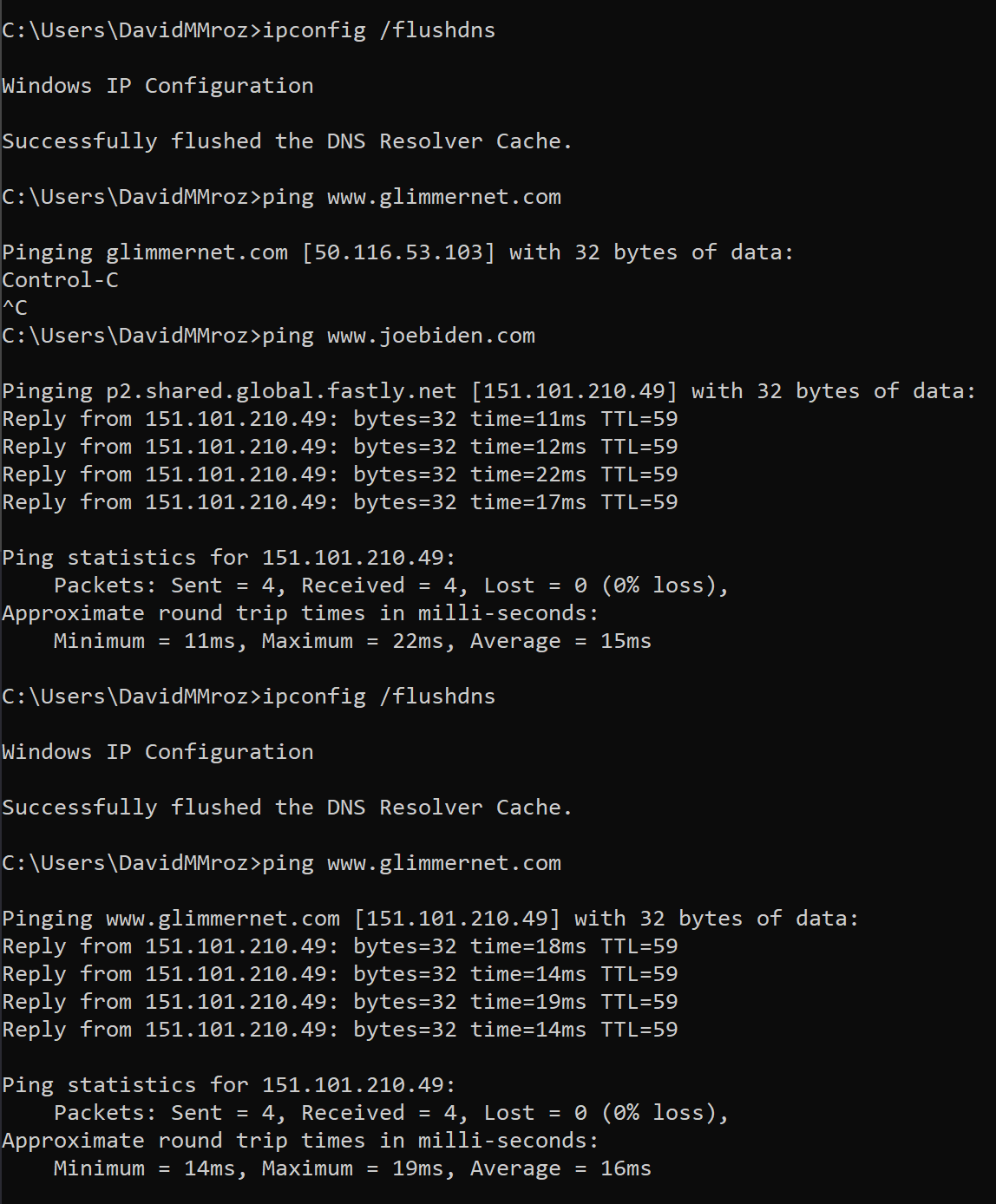Viewport: 996px width, 1204px height.
Task: Click the 'Control-C' text line
Action: [x=60, y=280]
